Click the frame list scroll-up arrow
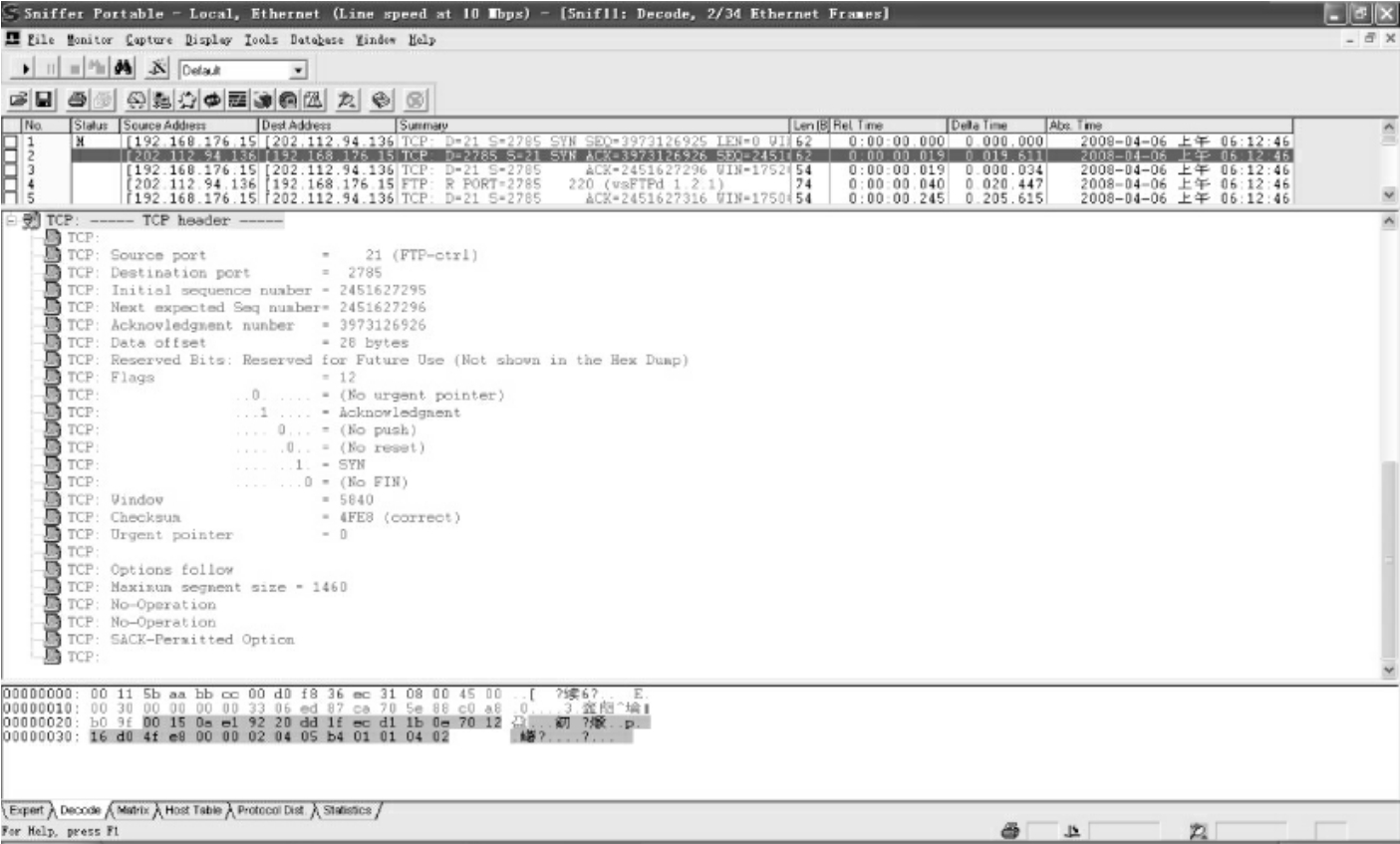Viewport: 1400px width, 844px height. 1390,127
